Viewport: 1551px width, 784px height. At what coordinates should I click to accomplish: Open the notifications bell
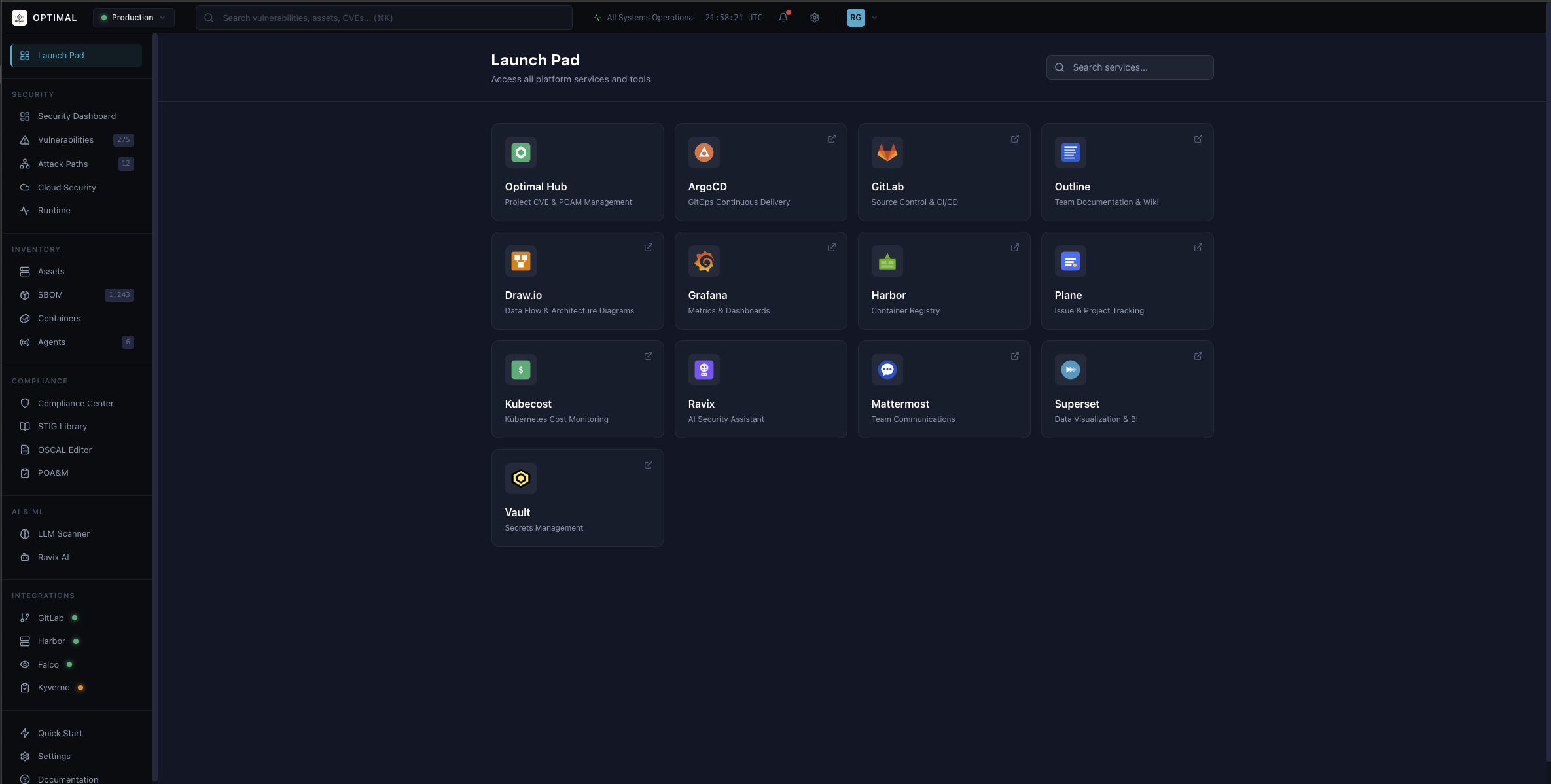click(x=783, y=18)
